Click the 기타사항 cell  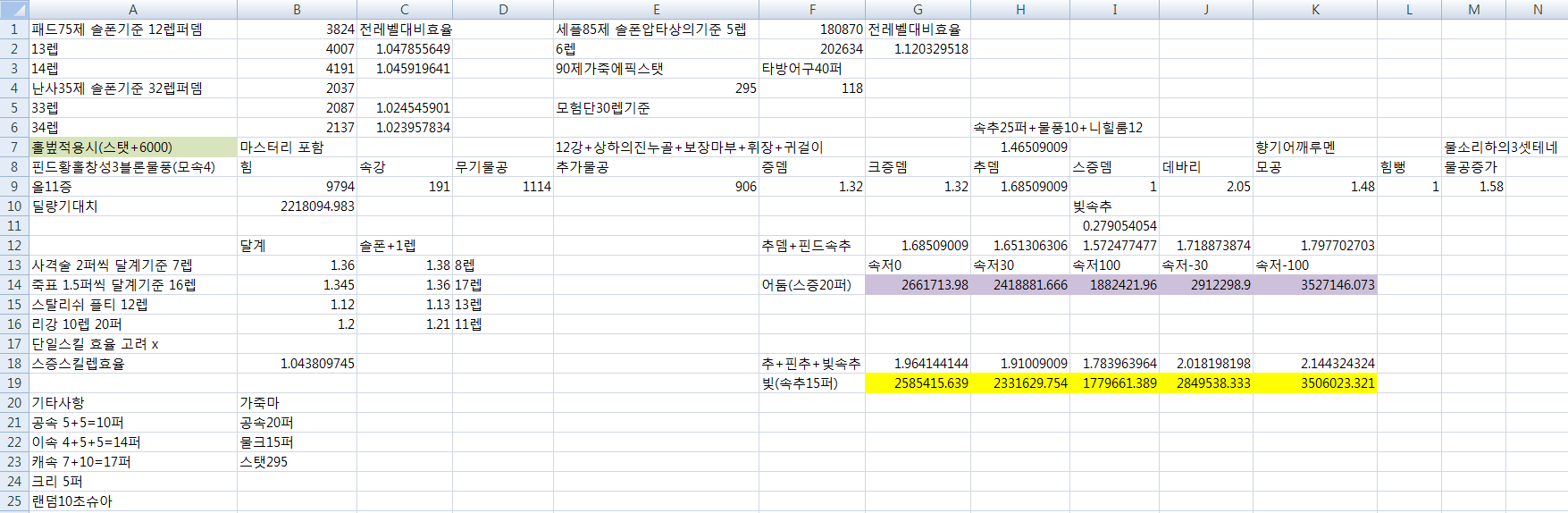click(133, 403)
